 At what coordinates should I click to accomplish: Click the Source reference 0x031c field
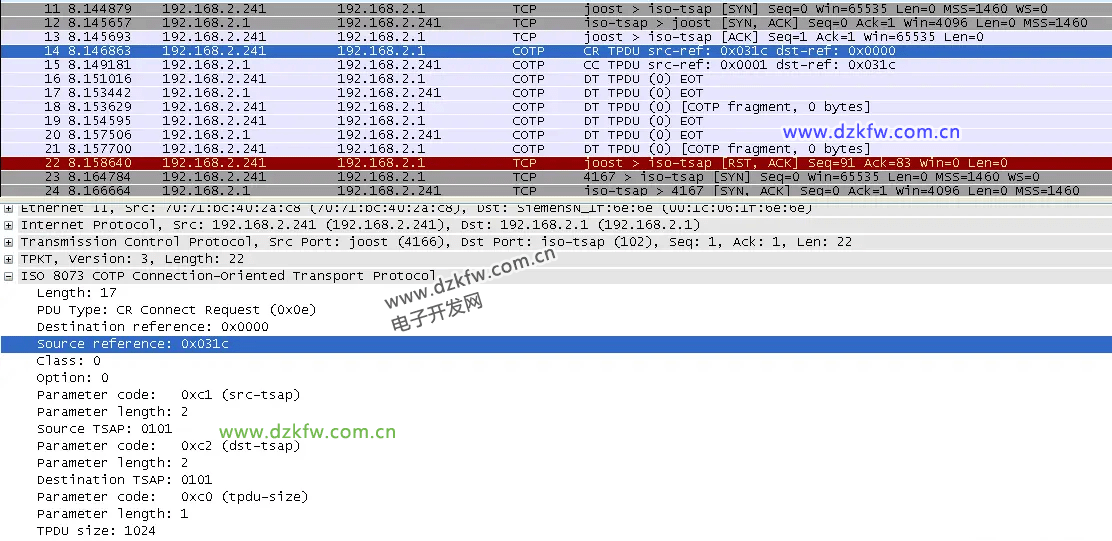point(133,344)
